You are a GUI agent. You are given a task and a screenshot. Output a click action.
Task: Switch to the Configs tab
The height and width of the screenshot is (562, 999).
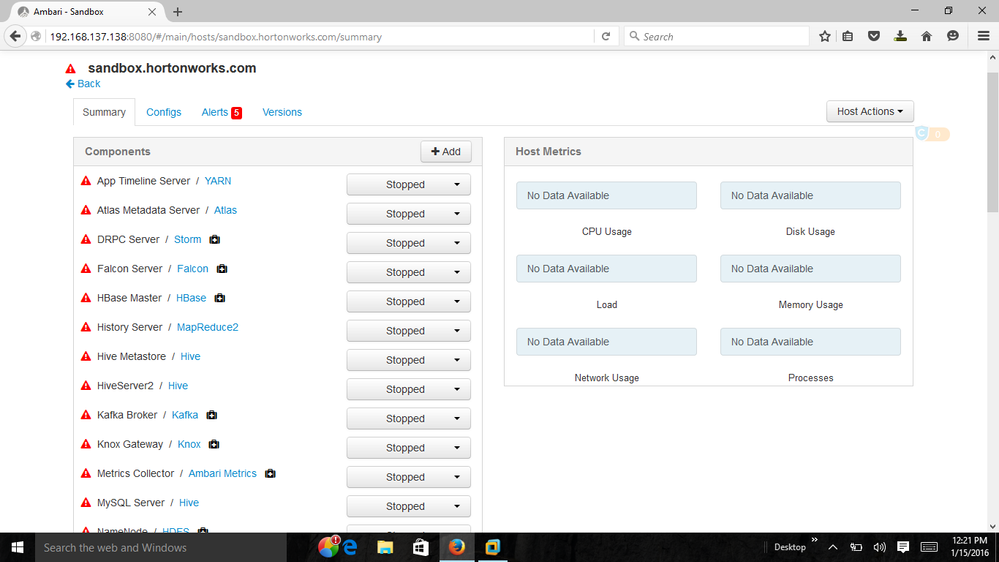click(164, 112)
